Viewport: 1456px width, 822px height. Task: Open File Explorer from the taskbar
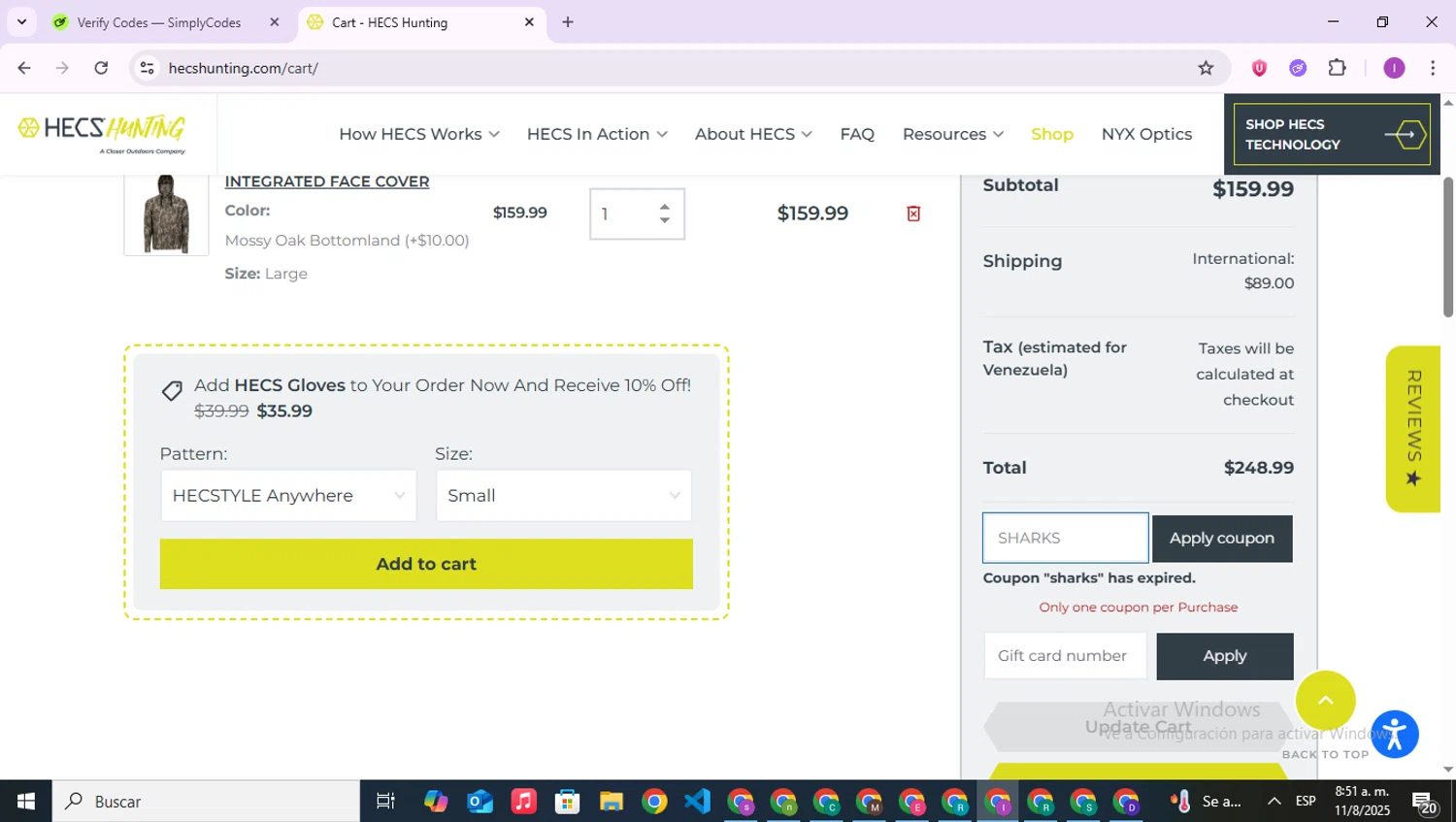tap(611, 802)
